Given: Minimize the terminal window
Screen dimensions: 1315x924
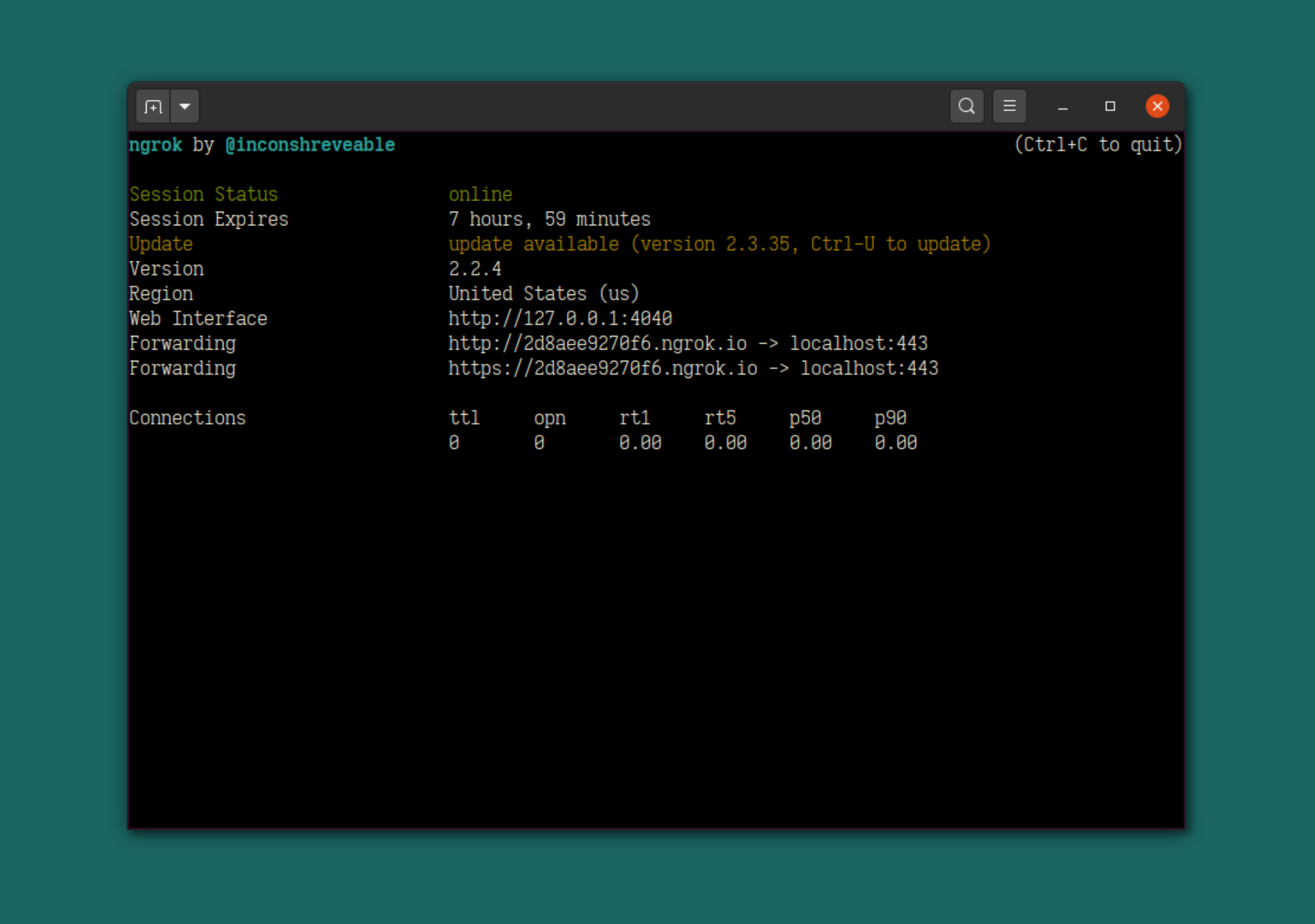Looking at the screenshot, I should click(1063, 106).
